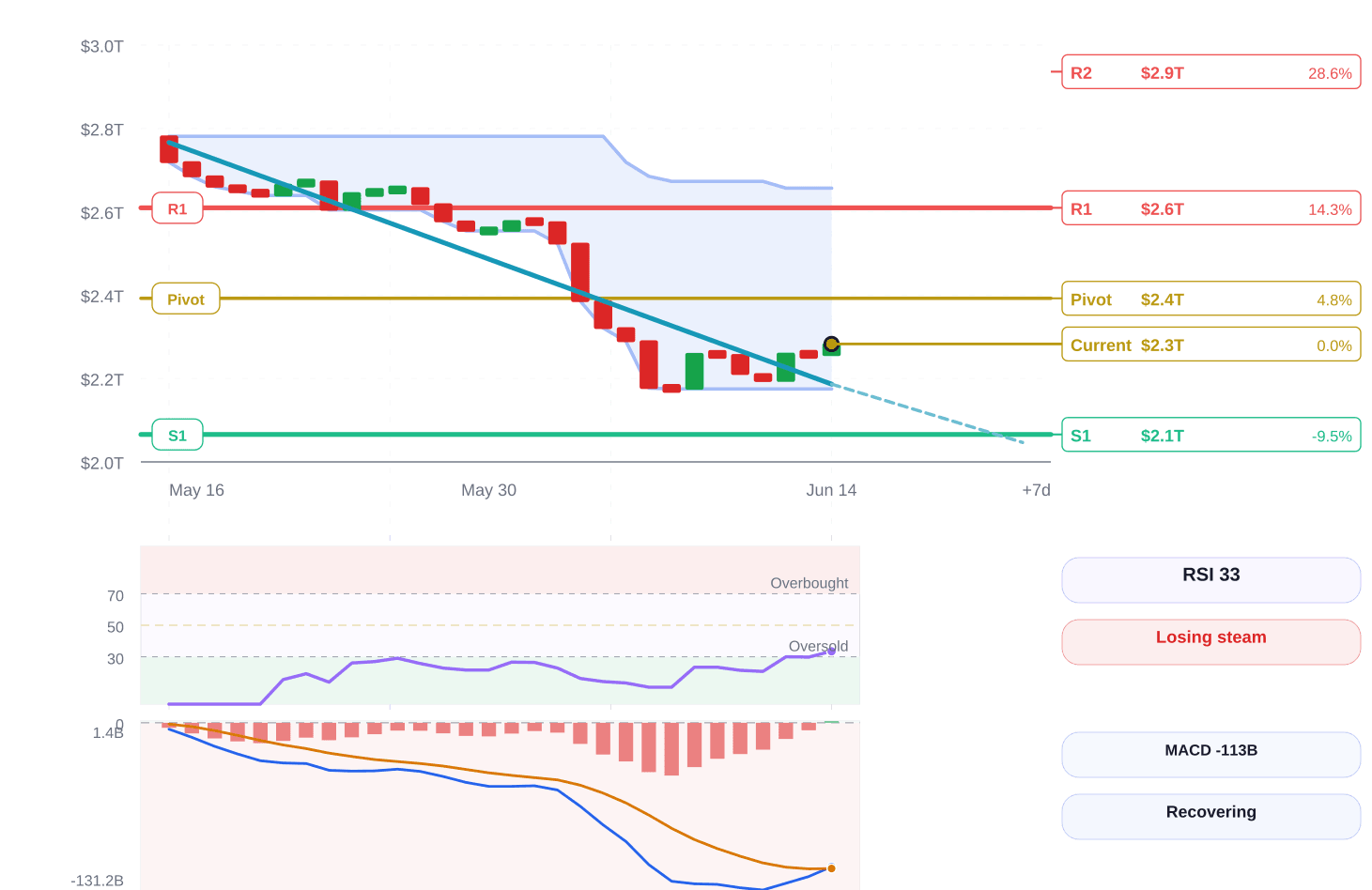
Task: Click the Losing steam status badge
Action: click(x=1210, y=642)
